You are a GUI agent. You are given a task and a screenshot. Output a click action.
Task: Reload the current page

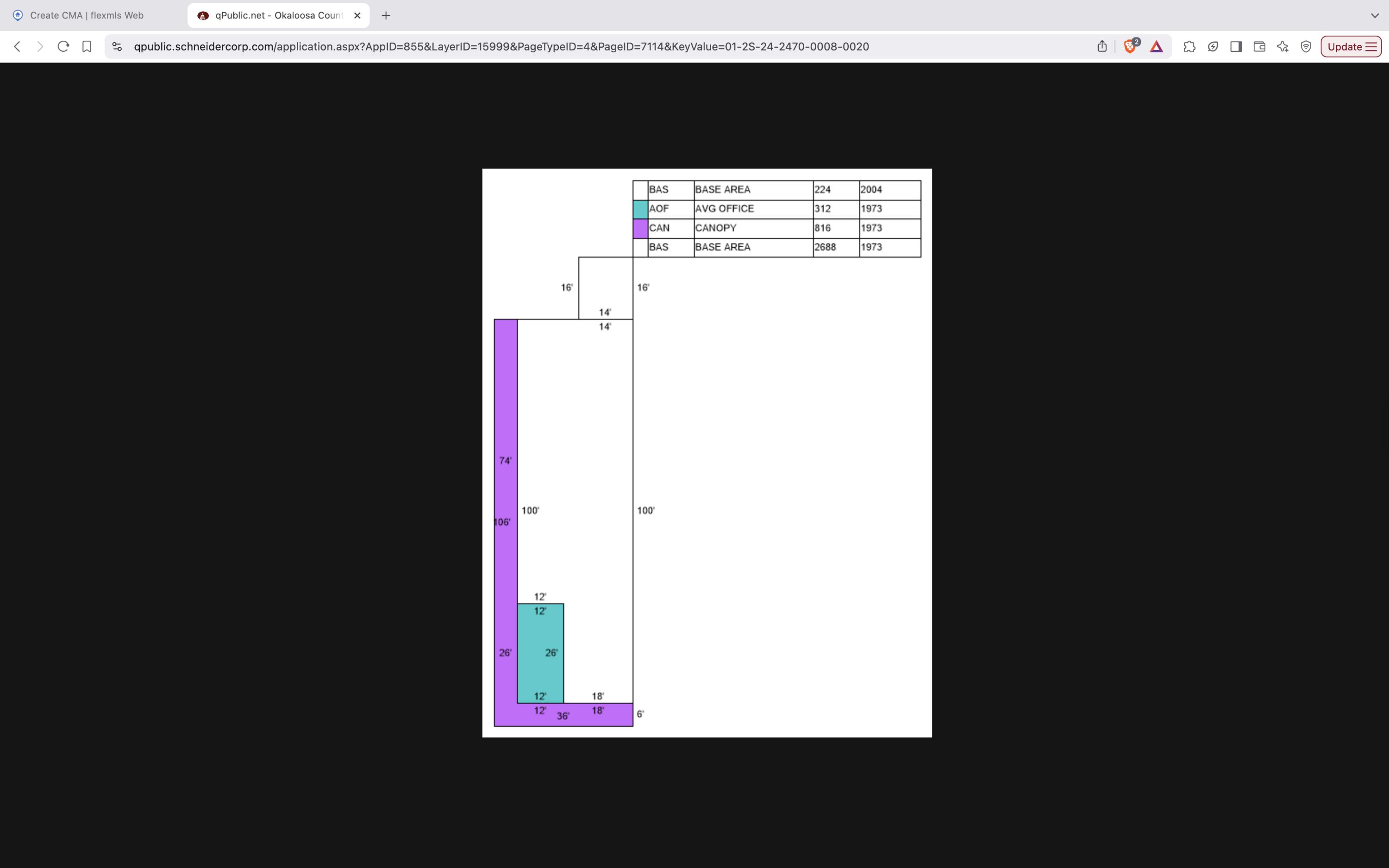click(64, 46)
